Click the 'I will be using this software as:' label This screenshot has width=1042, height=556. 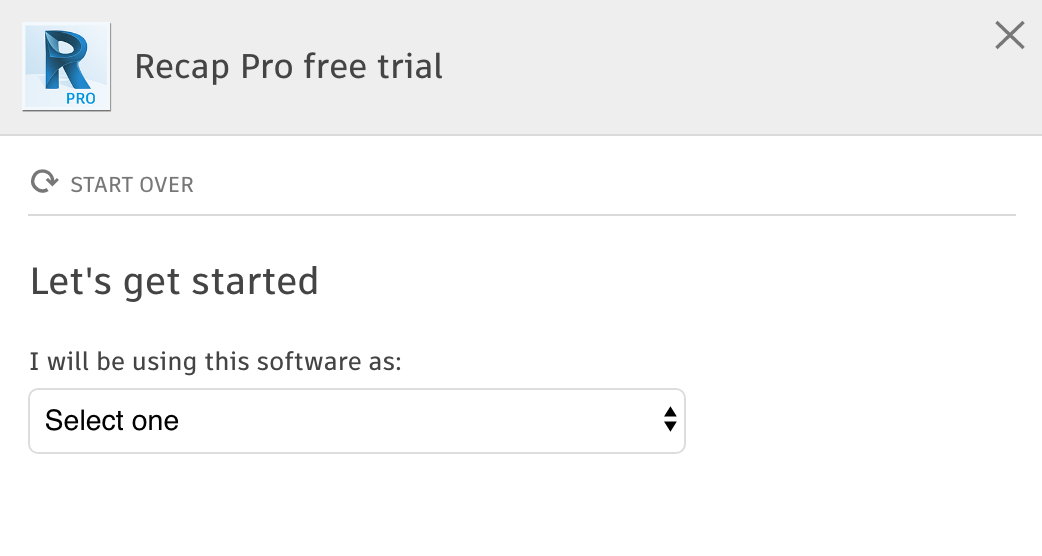pos(215,361)
